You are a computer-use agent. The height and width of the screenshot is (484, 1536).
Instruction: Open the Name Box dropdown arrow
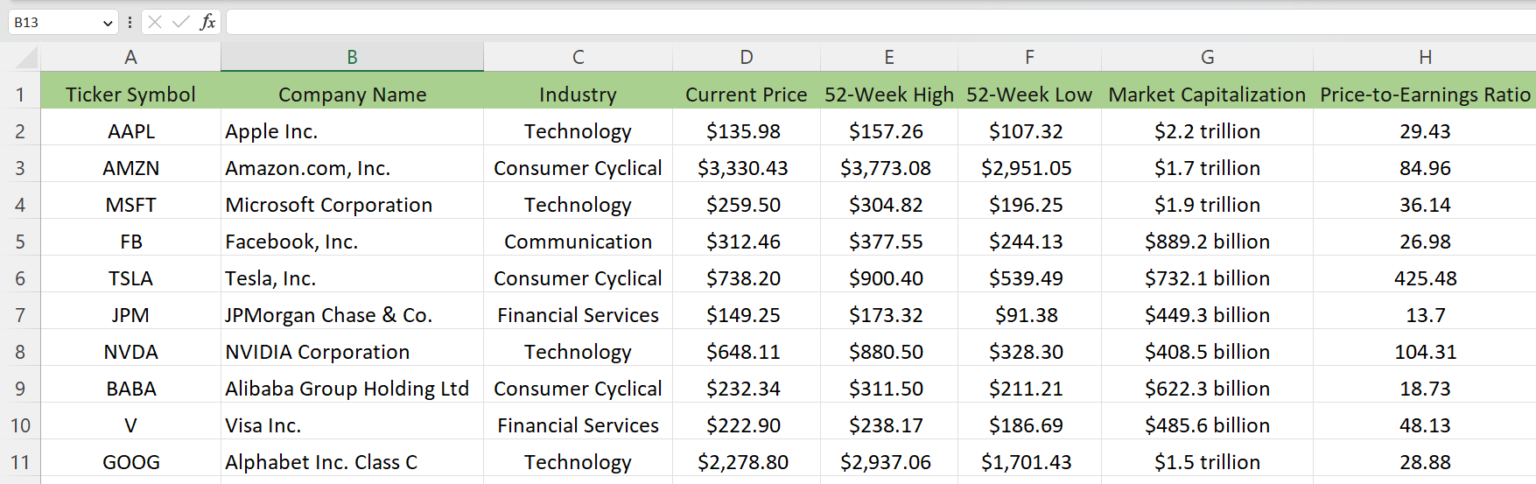coord(108,22)
